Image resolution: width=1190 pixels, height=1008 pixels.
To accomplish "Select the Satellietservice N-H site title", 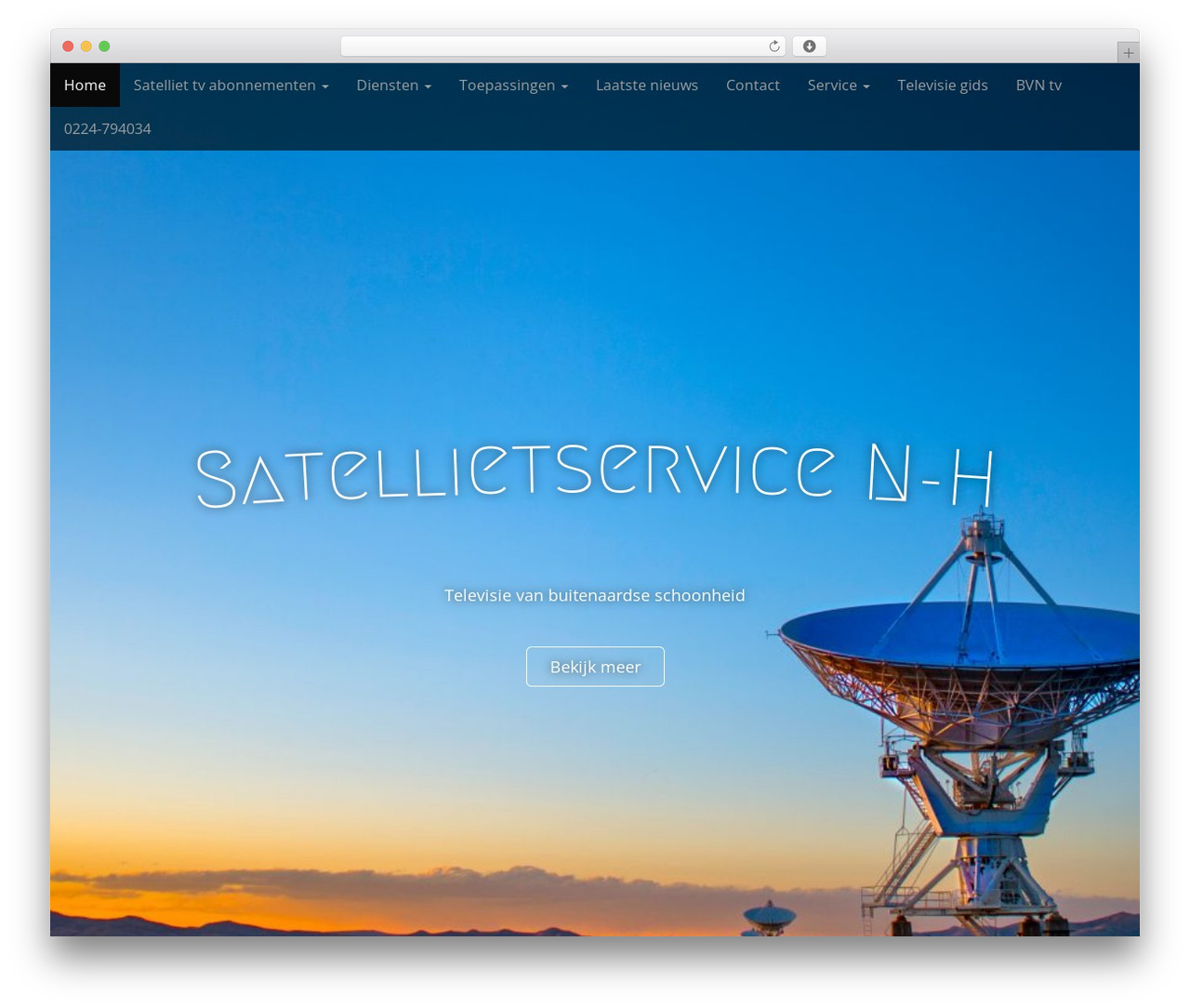I will pos(595,474).
